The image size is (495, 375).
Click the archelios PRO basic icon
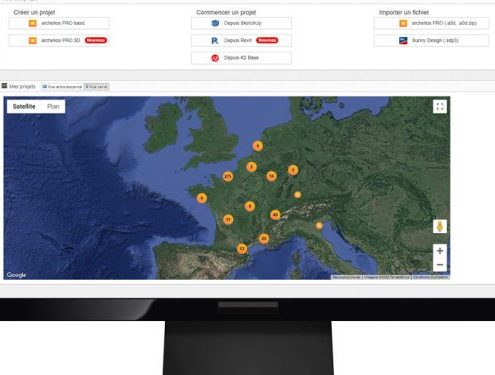(33, 23)
